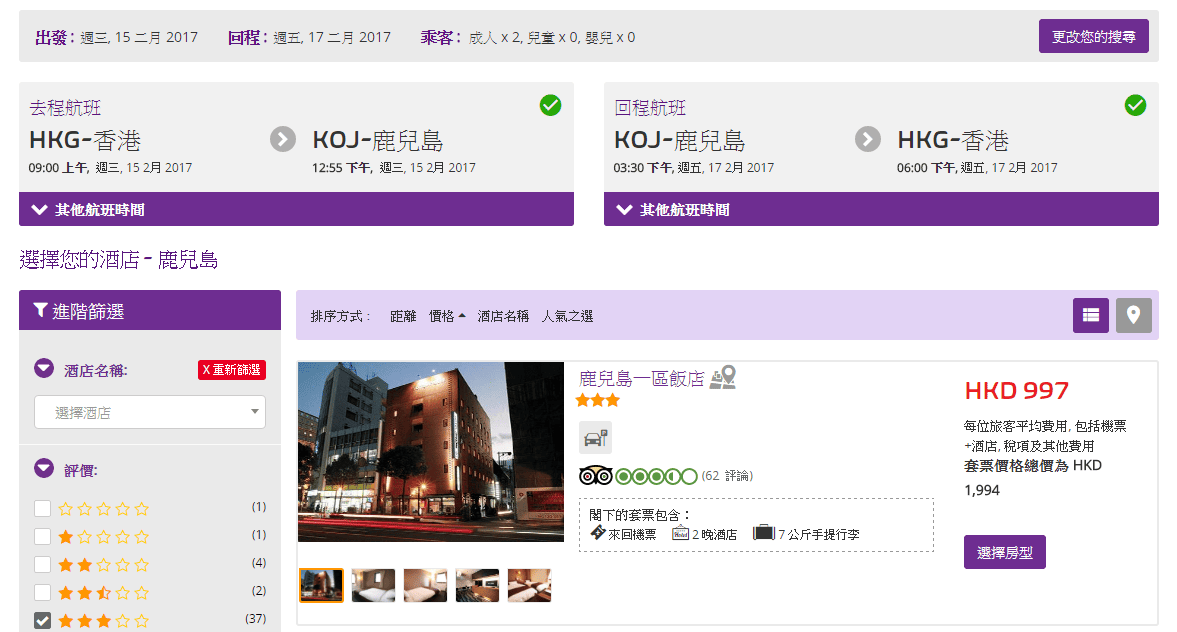Click map icon beside hotel name
1177x632 pixels.
coord(723,378)
